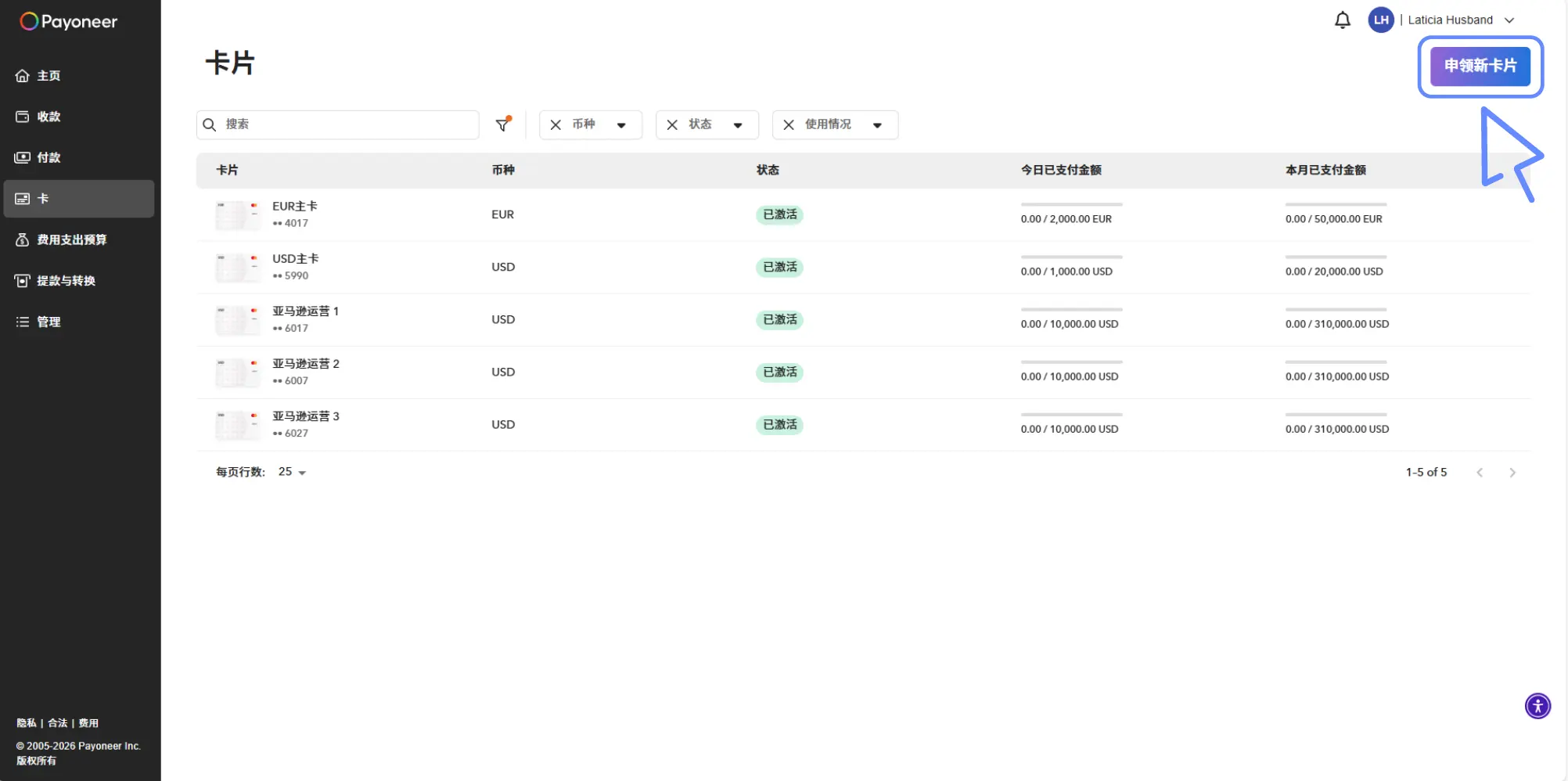Viewport: 1568px width, 781px height.
Task: Open the 亚马逊运营 1 card name
Action: 306,311
